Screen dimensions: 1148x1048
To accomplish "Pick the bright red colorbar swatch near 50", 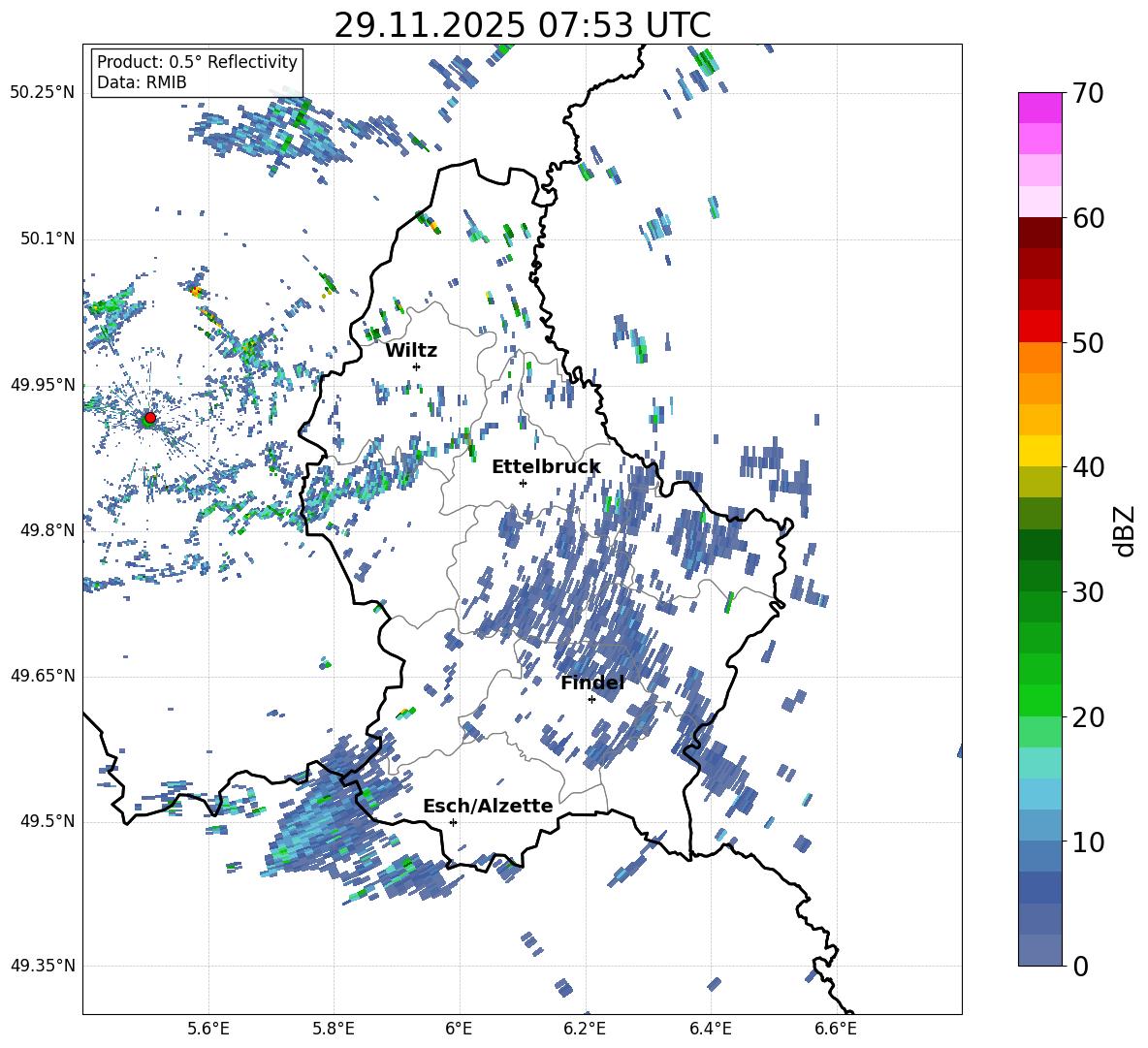I will (x=1039, y=326).
